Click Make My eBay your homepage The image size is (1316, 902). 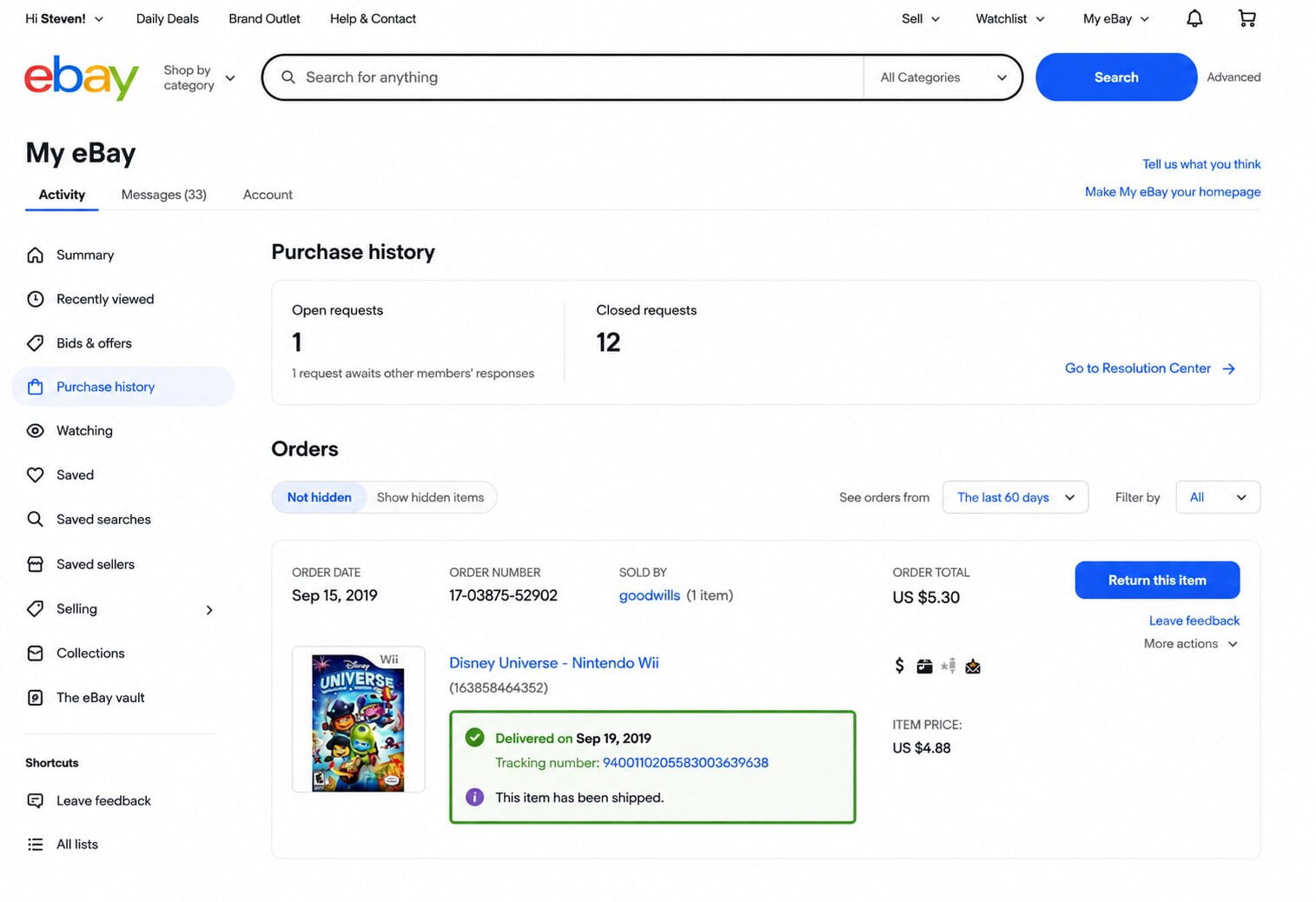pyautogui.click(x=1173, y=192)
